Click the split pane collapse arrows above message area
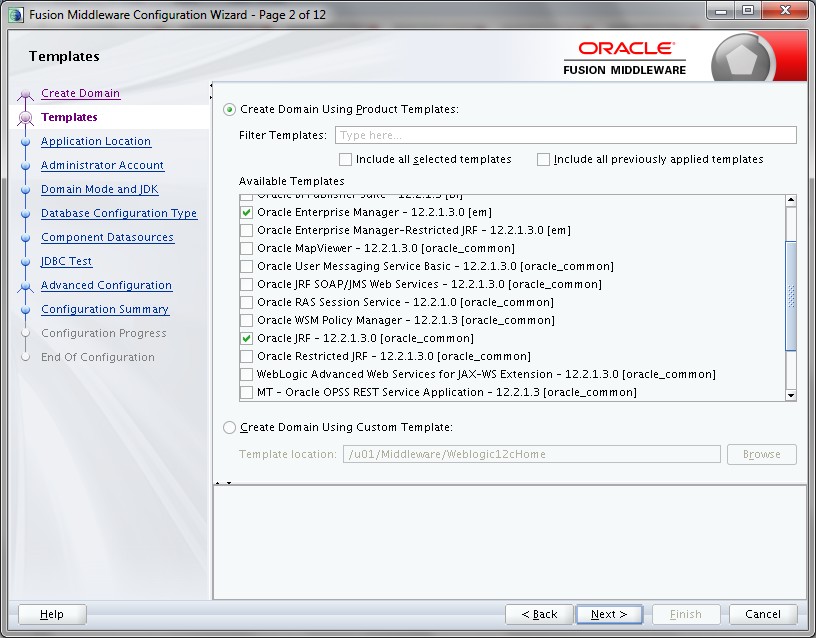816x638 pixels. click(x=224, y=483)
